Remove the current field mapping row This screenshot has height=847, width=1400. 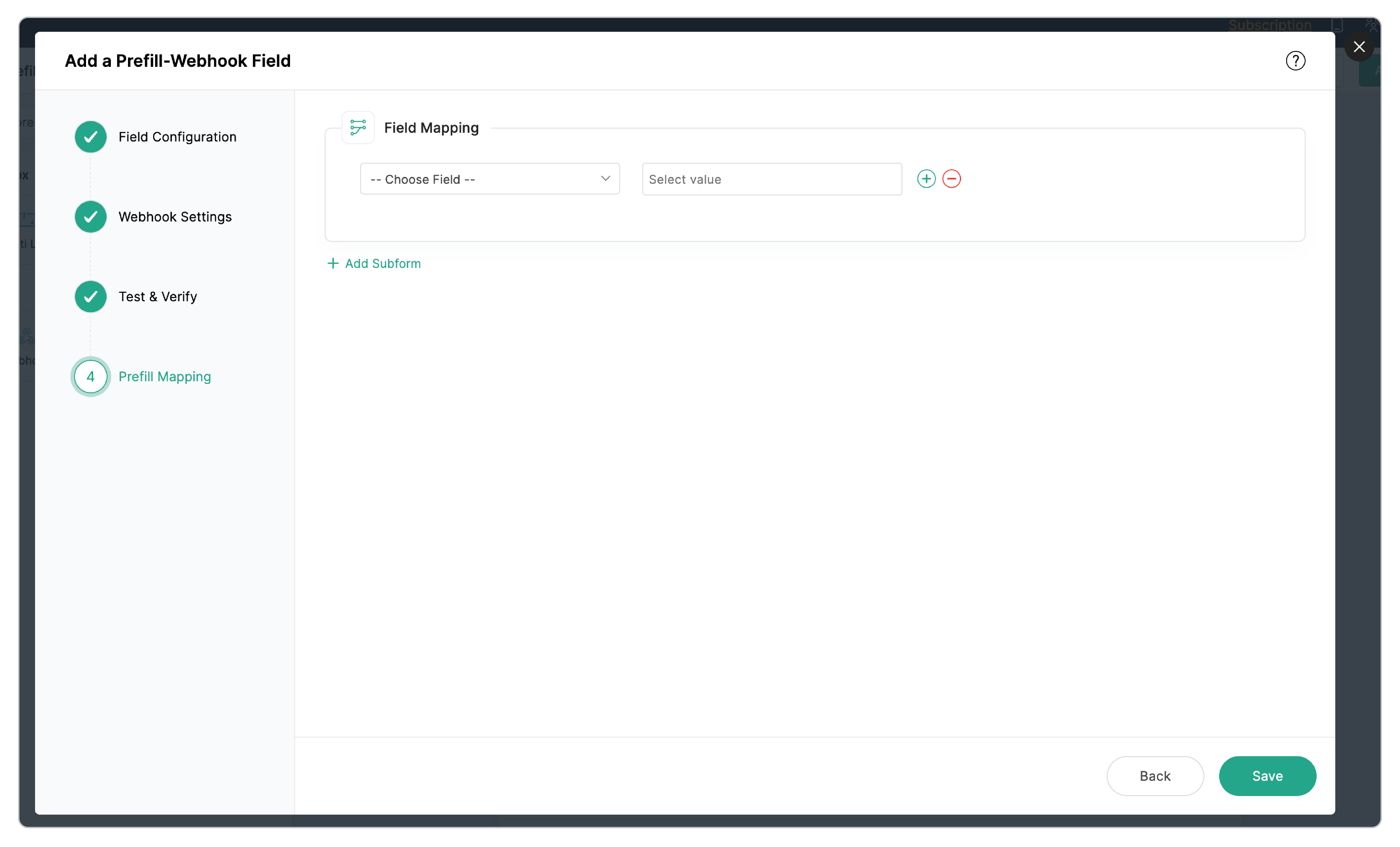click(952, 179)
